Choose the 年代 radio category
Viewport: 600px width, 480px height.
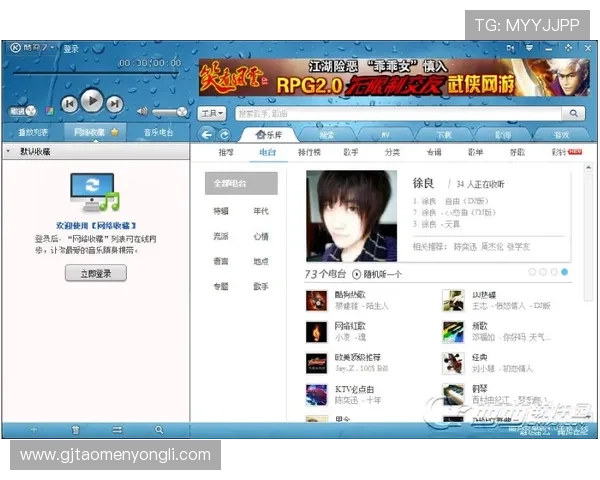(x=261, y=211)
